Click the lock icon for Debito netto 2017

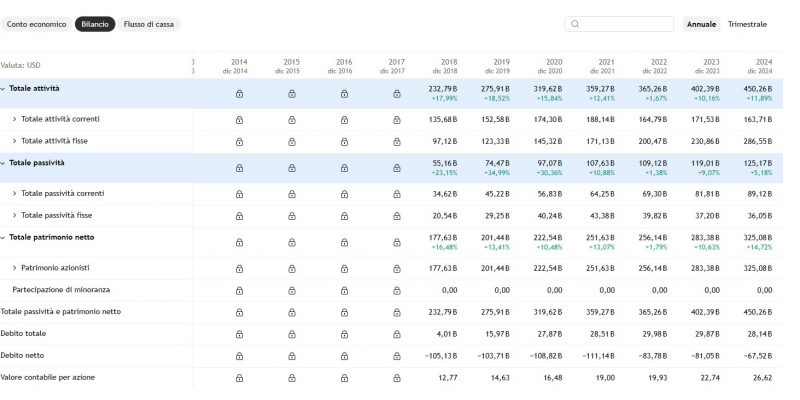(395, 356)
